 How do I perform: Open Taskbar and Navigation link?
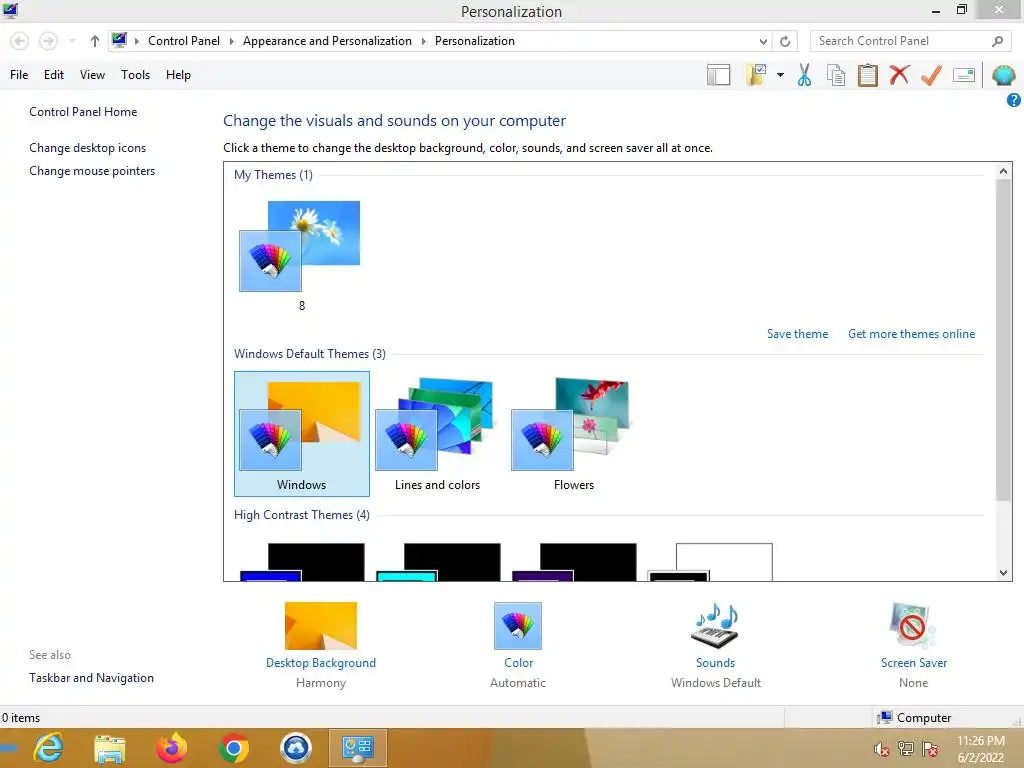click(91, 678)
